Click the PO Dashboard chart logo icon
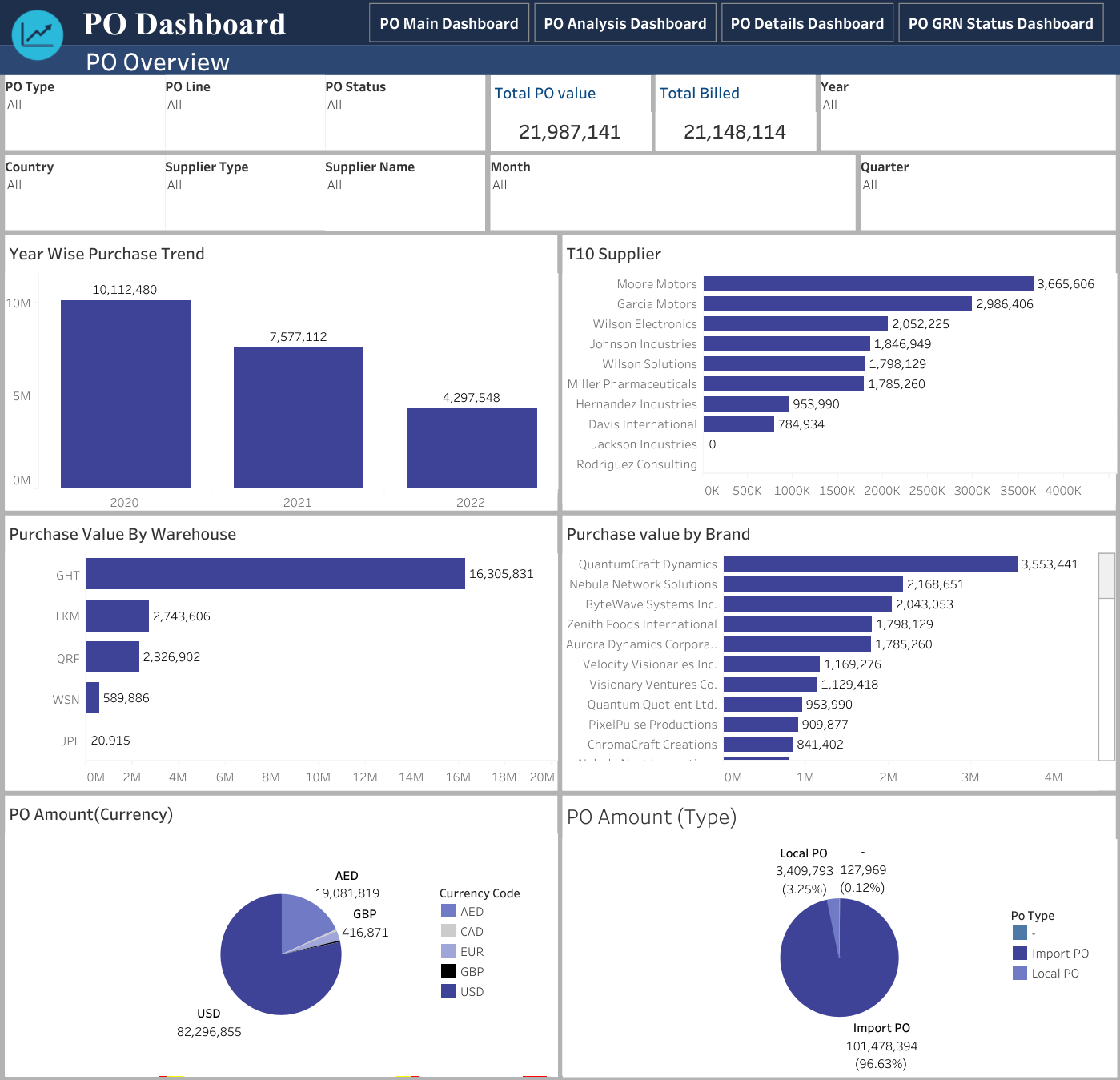The image size is (1120, 1080). tap(37, 35)
